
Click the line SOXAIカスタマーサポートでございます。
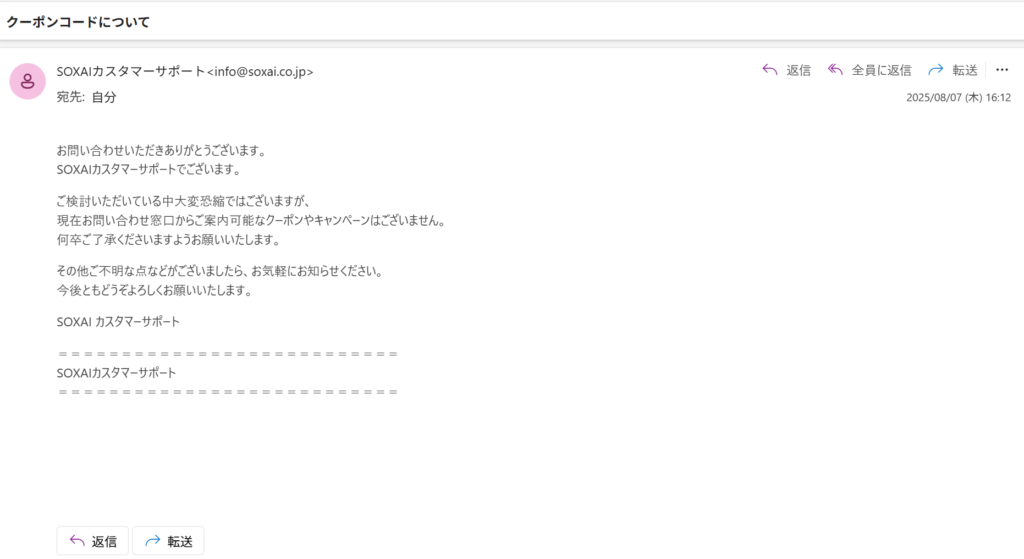pos(149,169)
